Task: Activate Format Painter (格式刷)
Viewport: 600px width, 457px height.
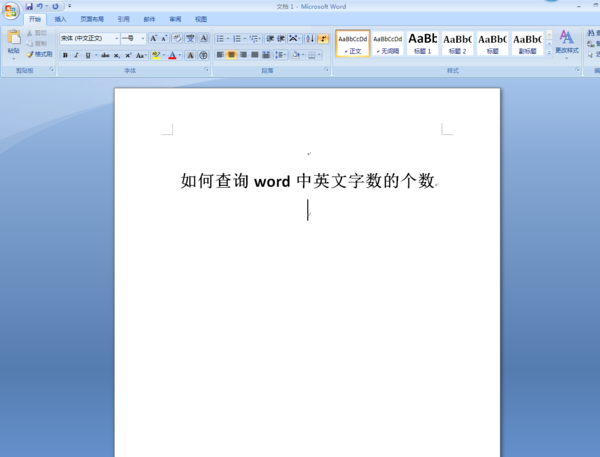Action: click(39, 54)
